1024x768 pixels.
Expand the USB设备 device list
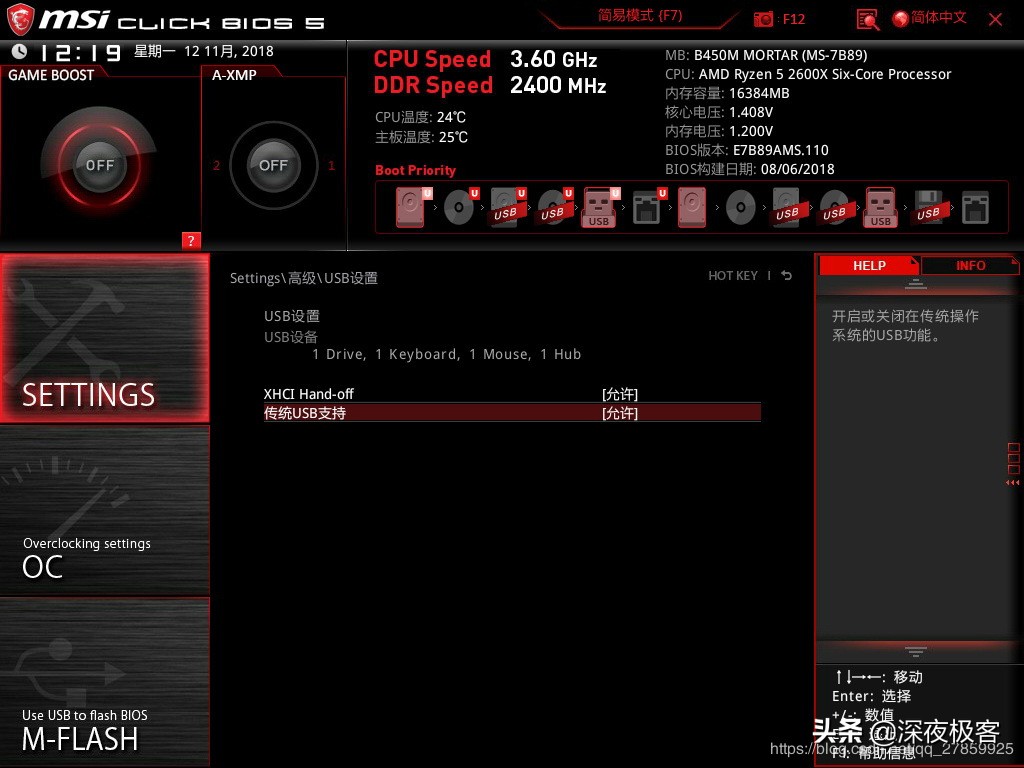pos(291,337)
